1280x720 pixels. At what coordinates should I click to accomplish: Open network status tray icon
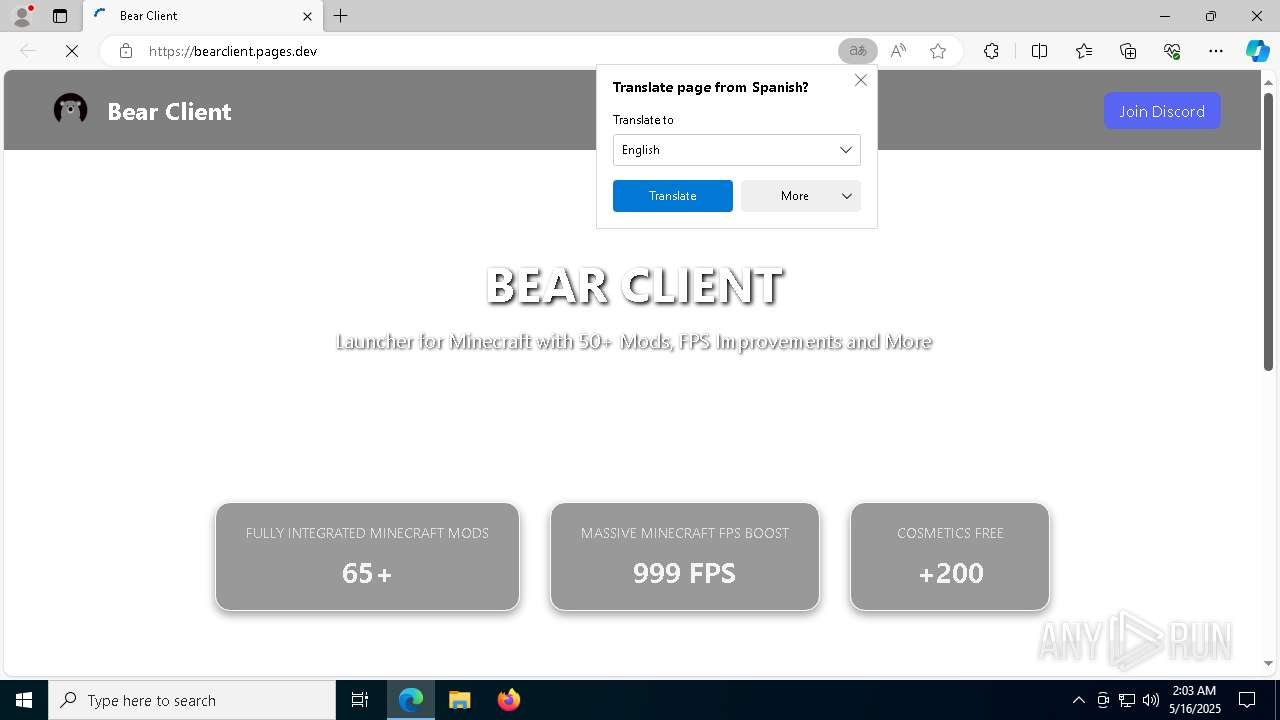1127,700
